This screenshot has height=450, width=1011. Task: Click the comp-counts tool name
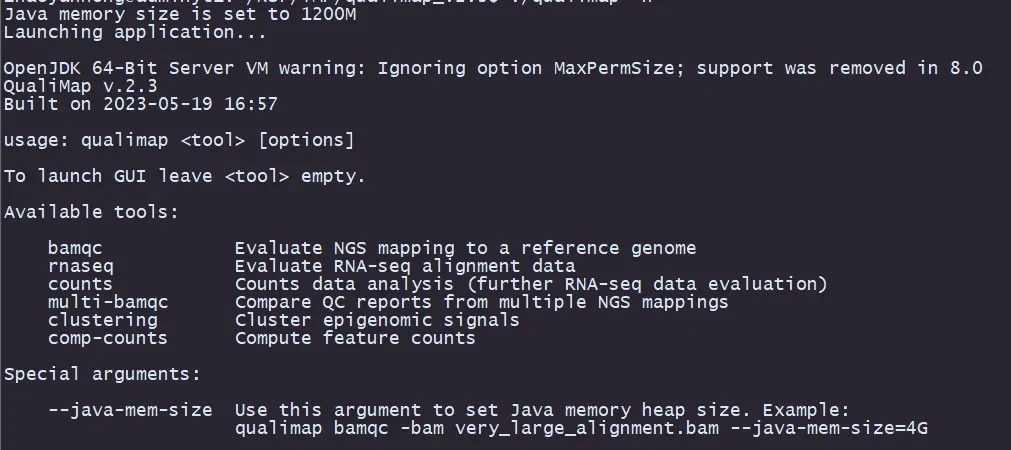tap(108, 338)
